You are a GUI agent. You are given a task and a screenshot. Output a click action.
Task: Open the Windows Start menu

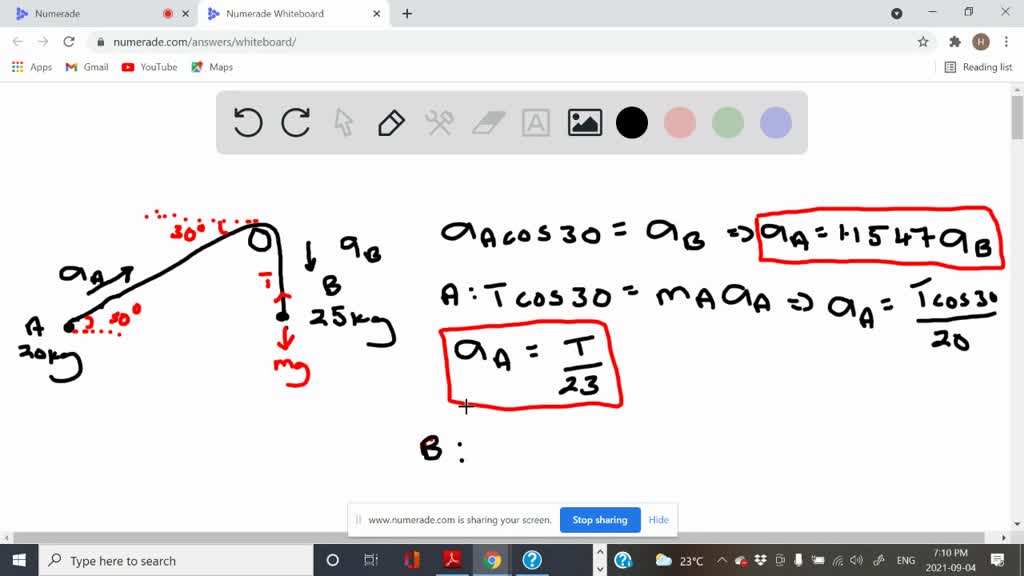[x=19, y=560]
